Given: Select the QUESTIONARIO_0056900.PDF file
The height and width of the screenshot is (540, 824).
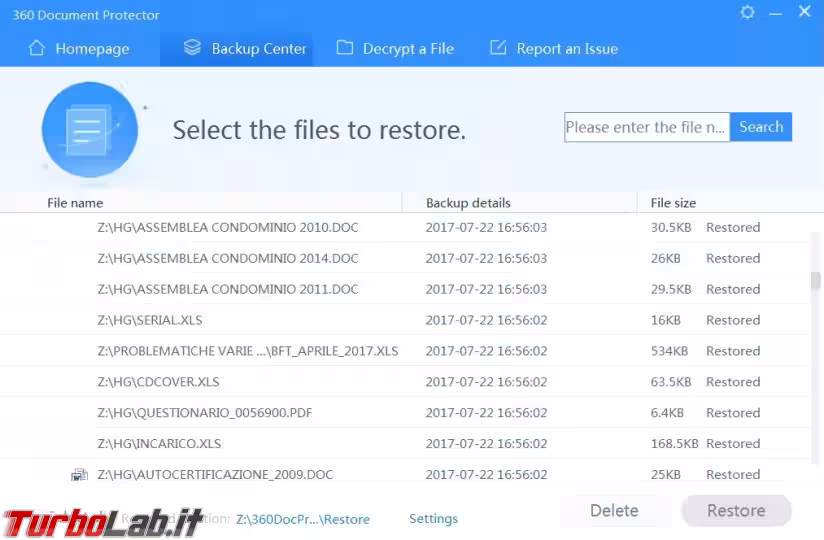Looking at the screenshot, I should tap(204, 413).
